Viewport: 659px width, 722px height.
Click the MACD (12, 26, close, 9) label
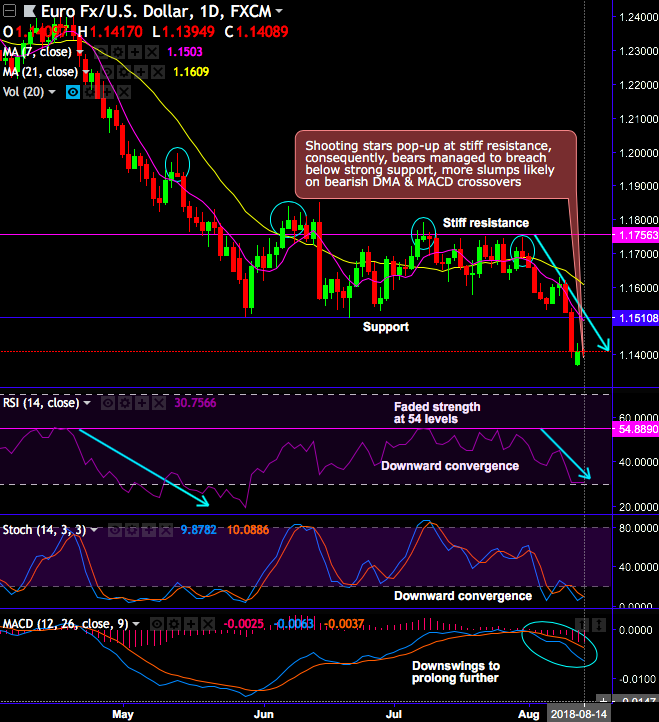(65, 624)
